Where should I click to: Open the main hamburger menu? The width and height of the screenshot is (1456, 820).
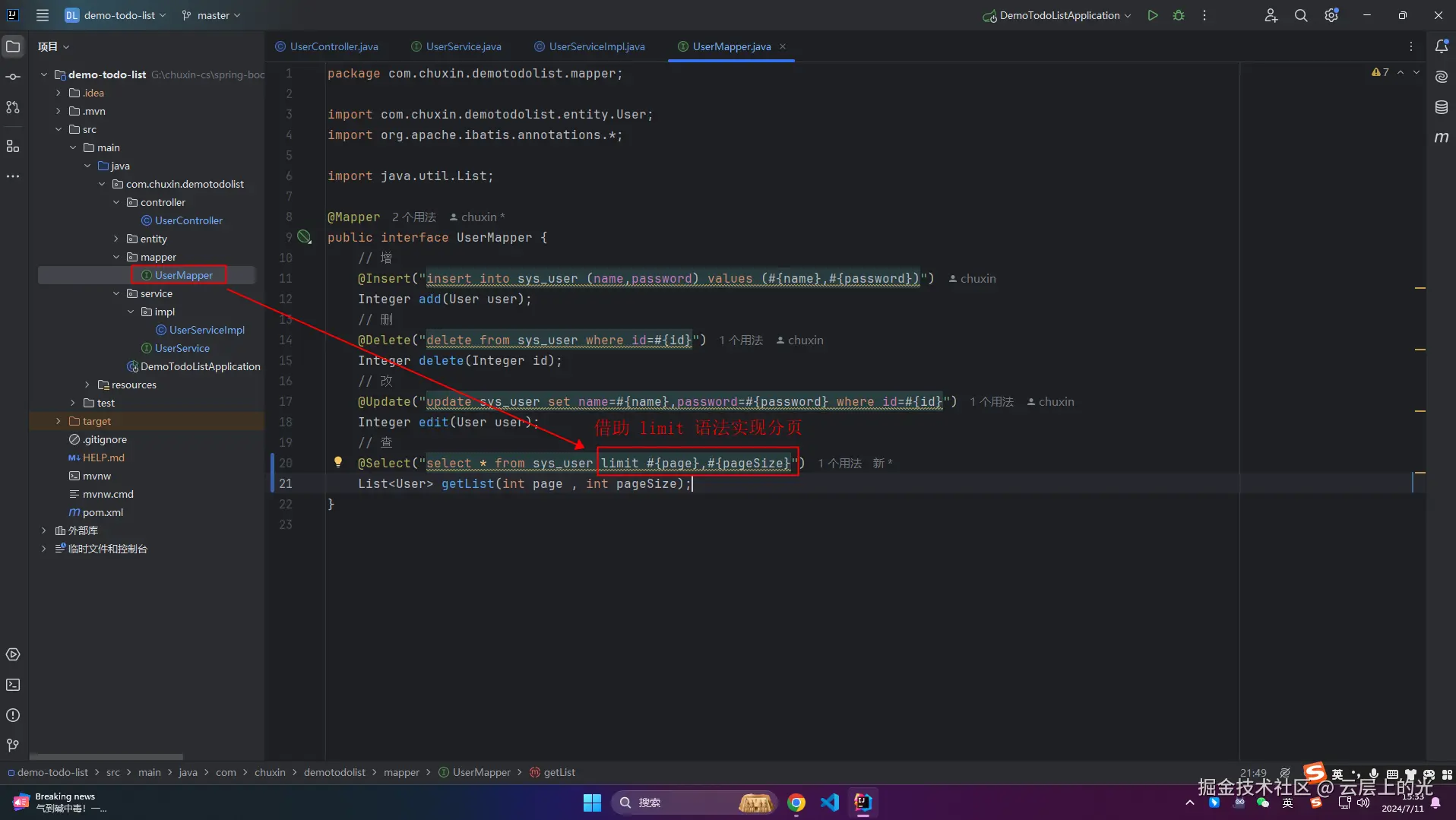click(x=43, y=15)
